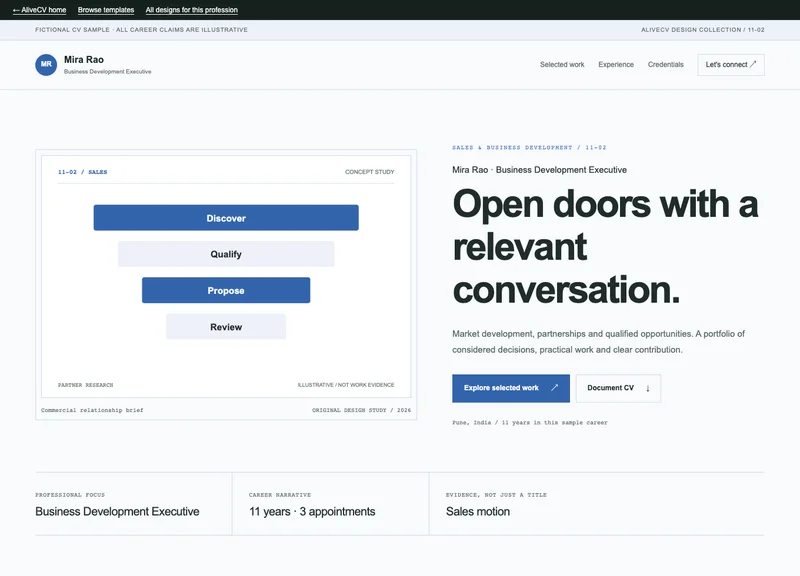Open Browse templates link
Viewport: 800px width, 576px height.
click(106, 10)
